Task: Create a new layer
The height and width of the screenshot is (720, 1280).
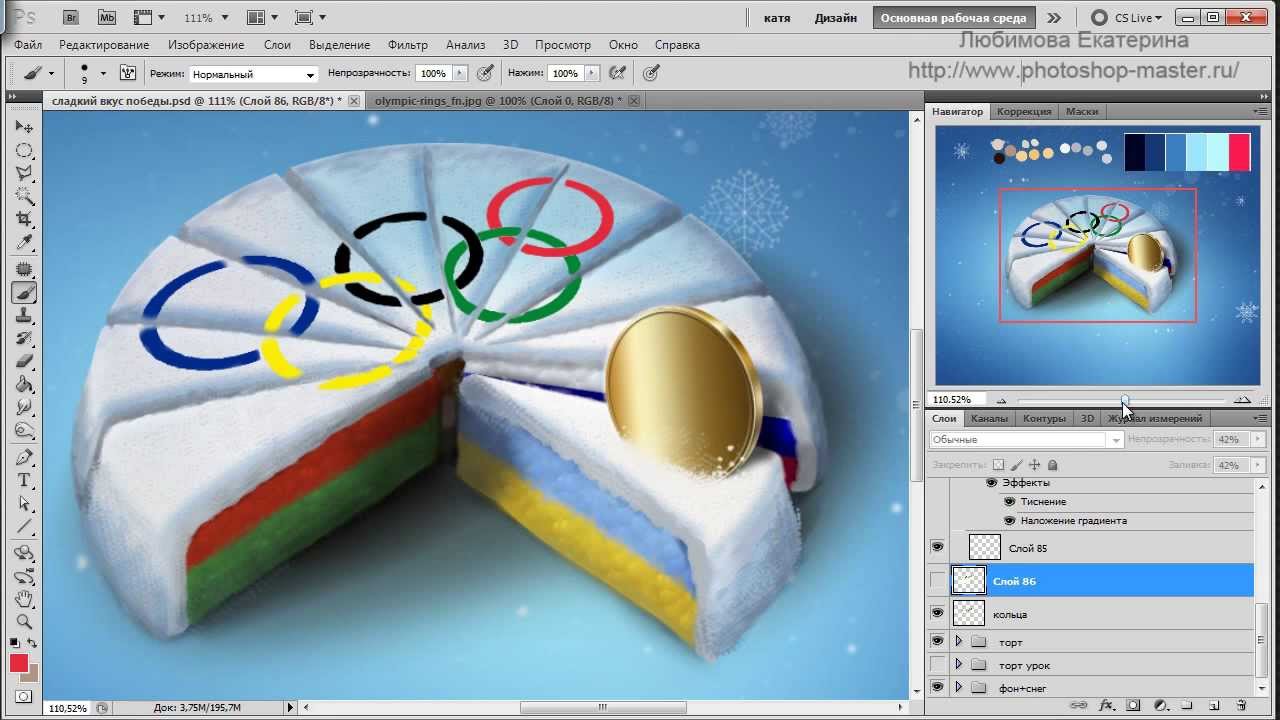Action: coord(1214,706)
